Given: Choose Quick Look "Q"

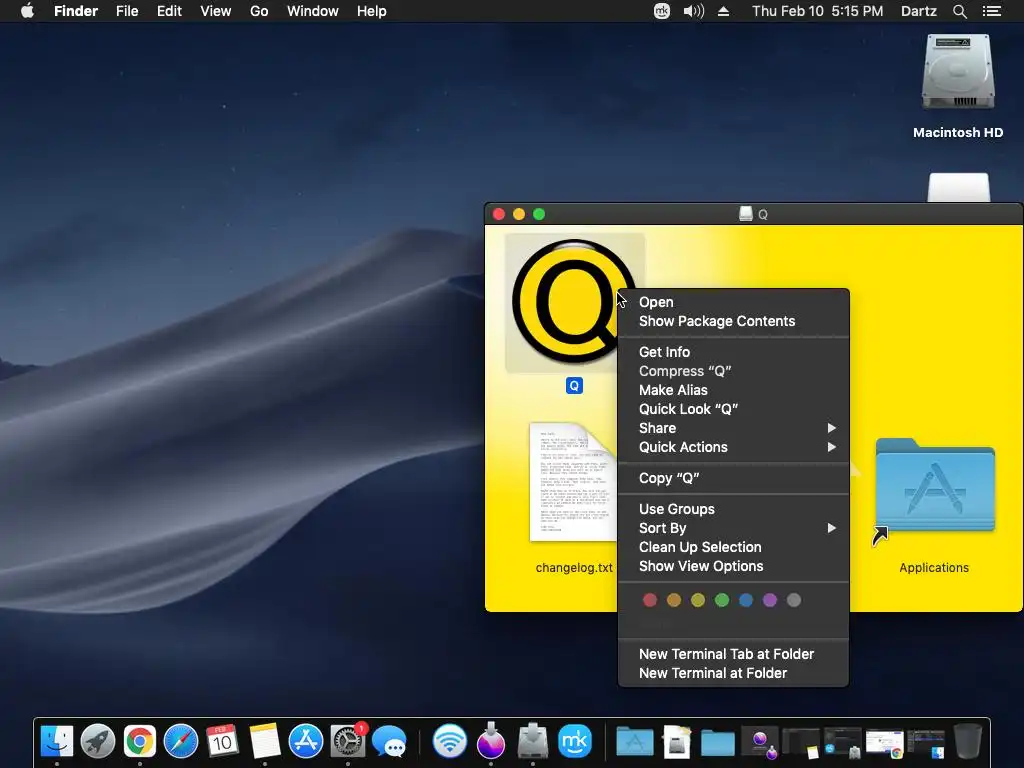Looking at the screenshot, I should click(733, 409).
